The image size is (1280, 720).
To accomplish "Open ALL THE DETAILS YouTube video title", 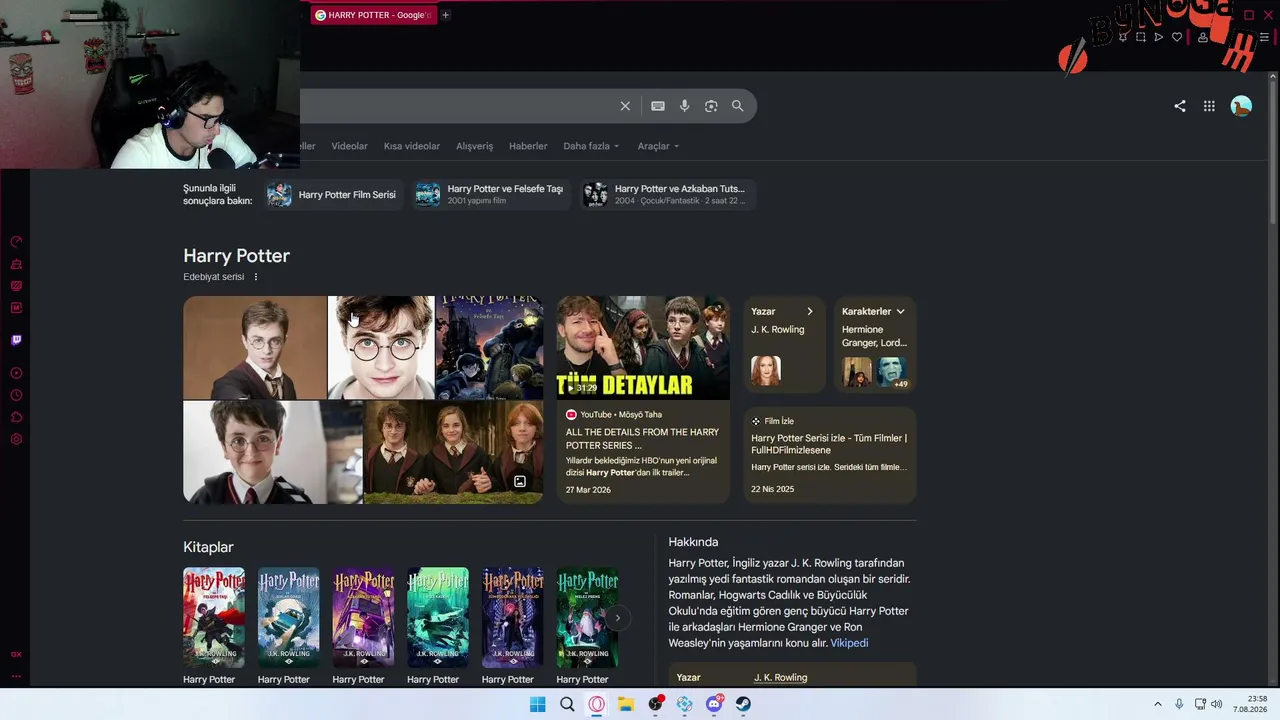I will 642,438.
